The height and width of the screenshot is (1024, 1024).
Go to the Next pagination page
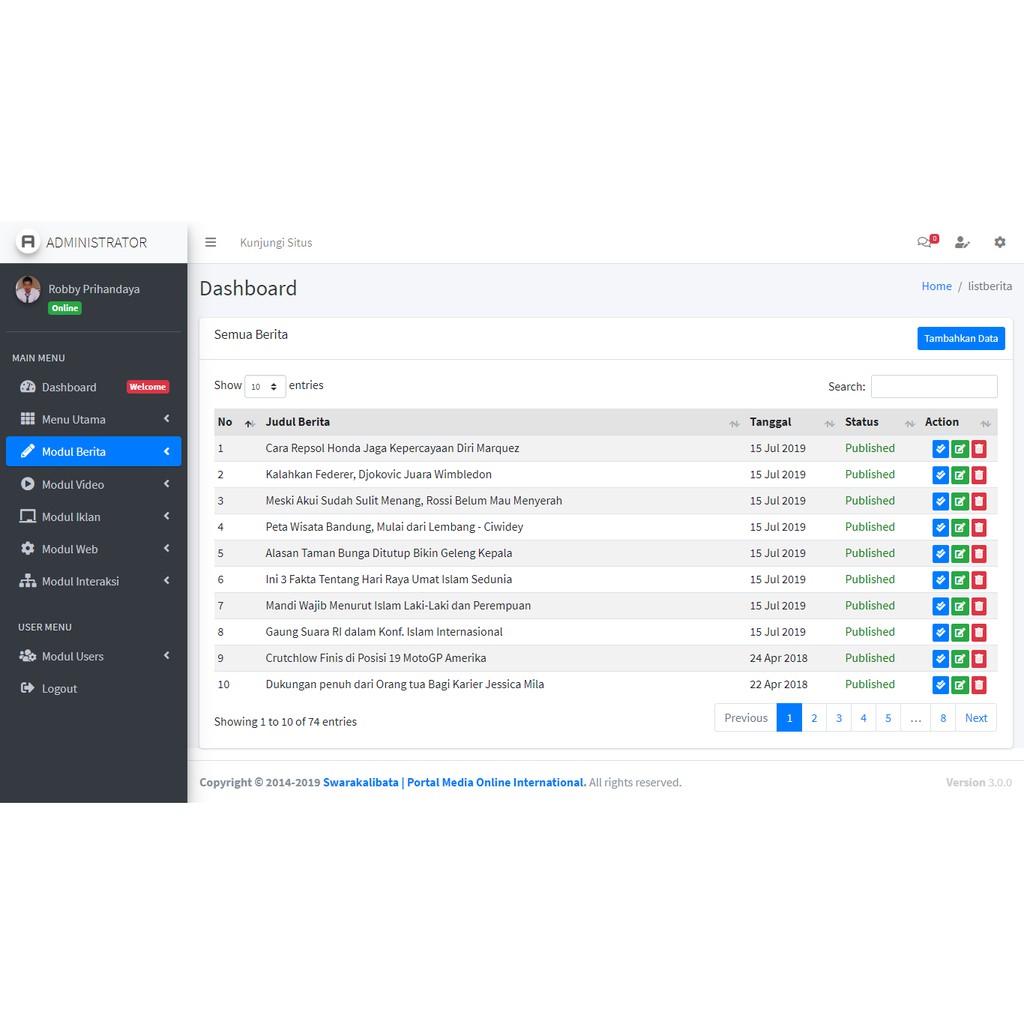(x=976, y=718)
